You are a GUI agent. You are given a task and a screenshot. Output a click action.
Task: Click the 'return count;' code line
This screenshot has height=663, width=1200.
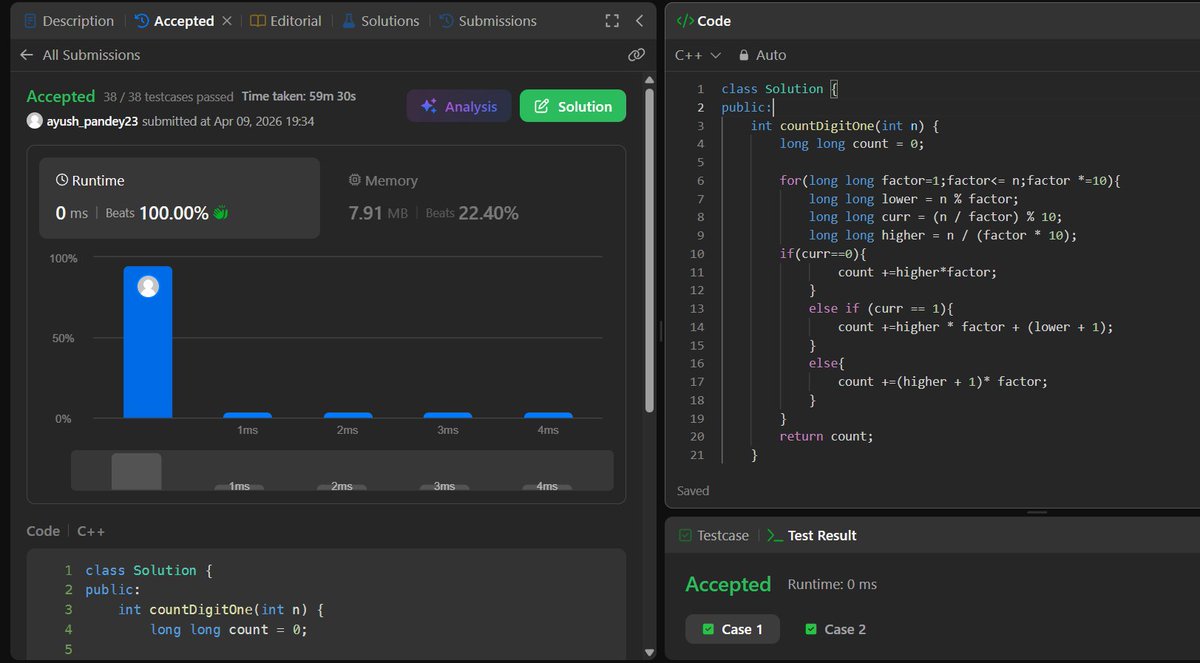(x=826, y=436)
